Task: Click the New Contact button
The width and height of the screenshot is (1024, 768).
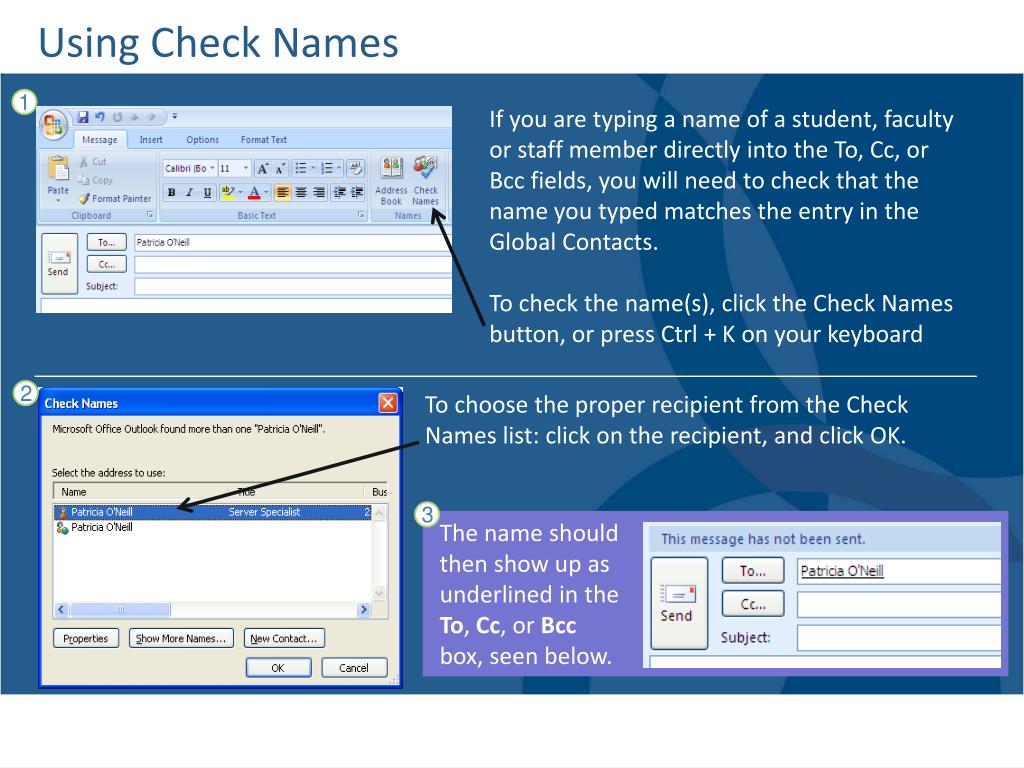Action: point(283,638)
